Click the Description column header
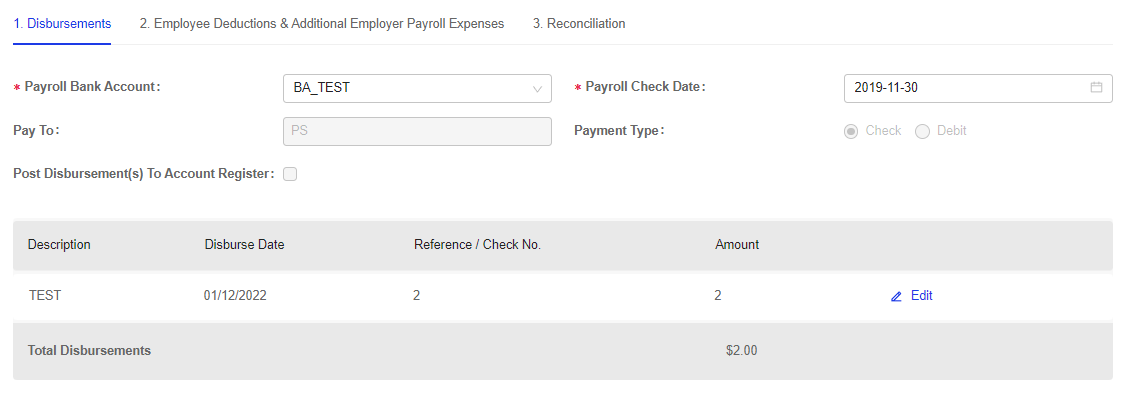Image resolution: width=1123 pixels, height=393 pixels. tap(59, 245)
